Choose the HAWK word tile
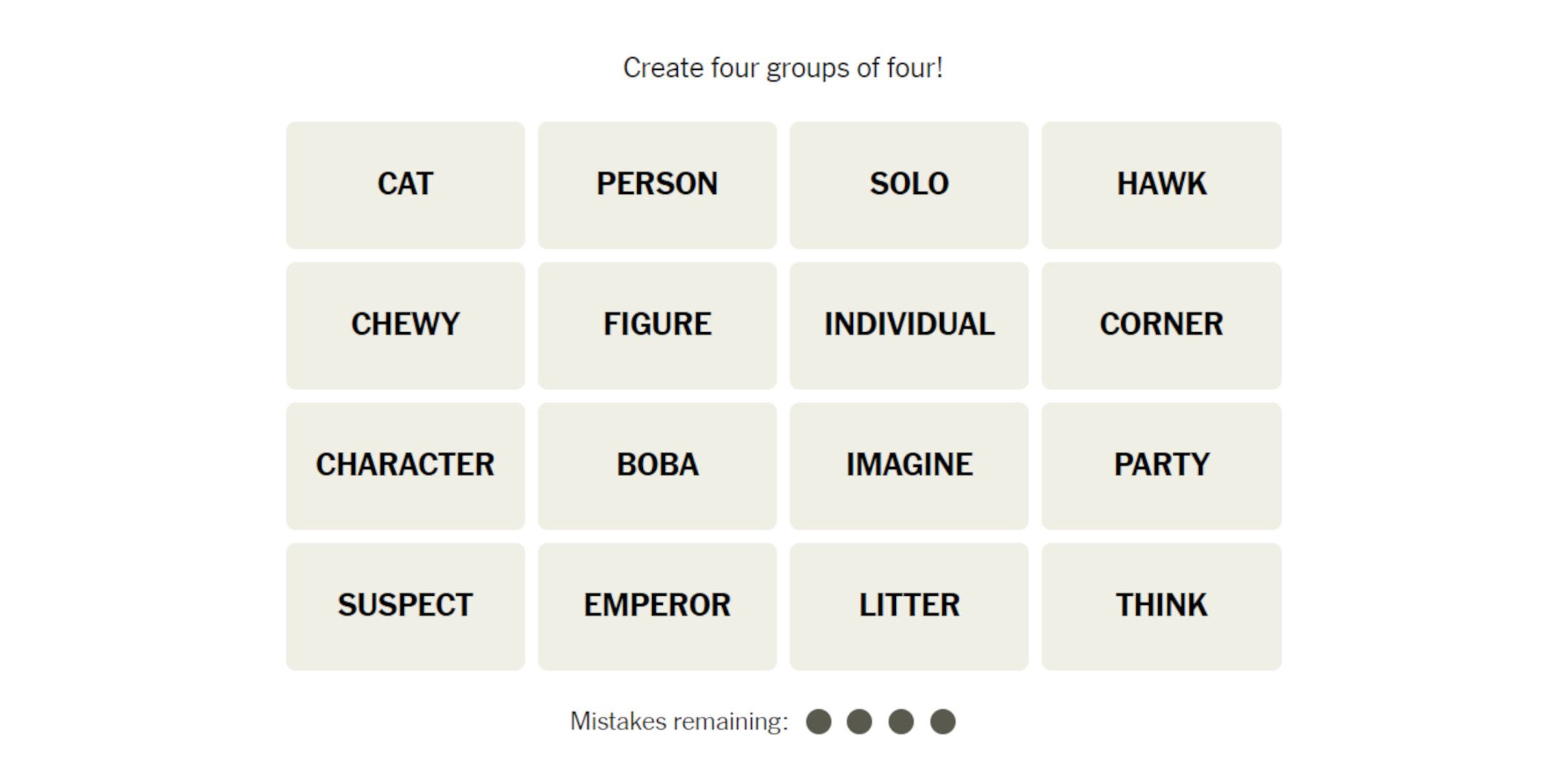 [1161, 185]
